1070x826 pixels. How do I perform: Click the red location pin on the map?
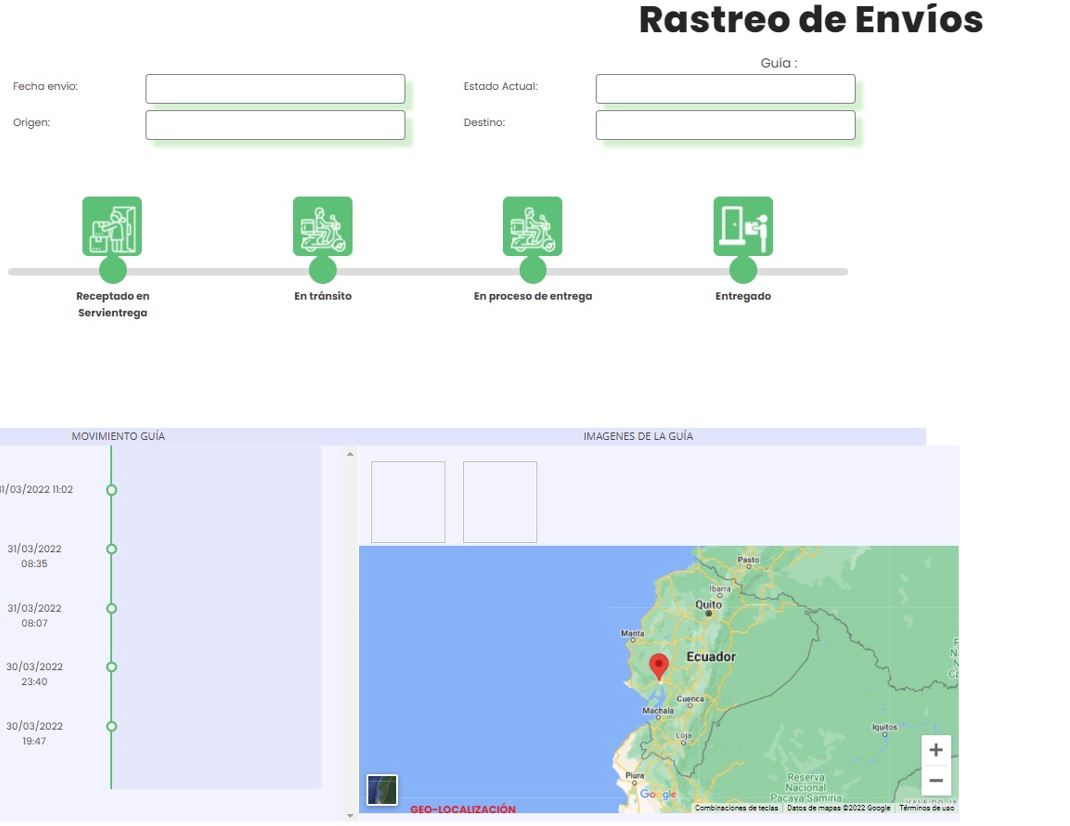pos(659,666)
